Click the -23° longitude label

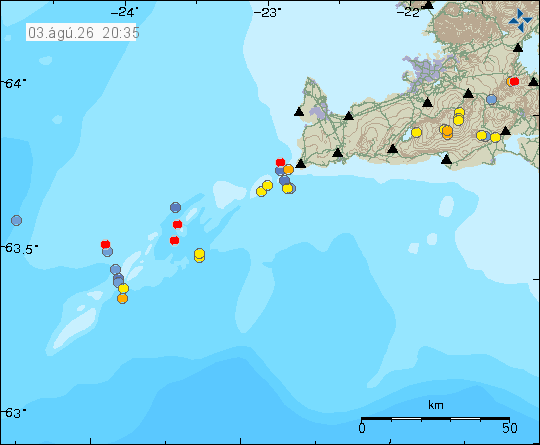pyautogui.click(x=267, y=12)
